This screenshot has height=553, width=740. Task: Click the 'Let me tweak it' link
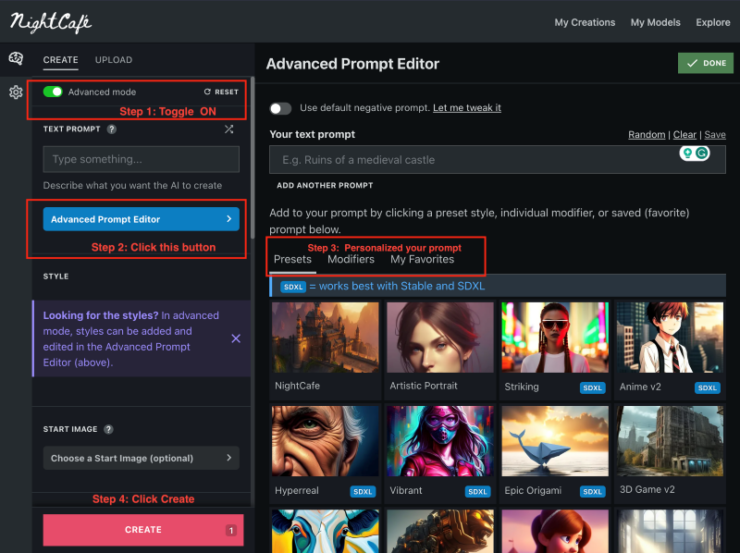click(467, 108)
